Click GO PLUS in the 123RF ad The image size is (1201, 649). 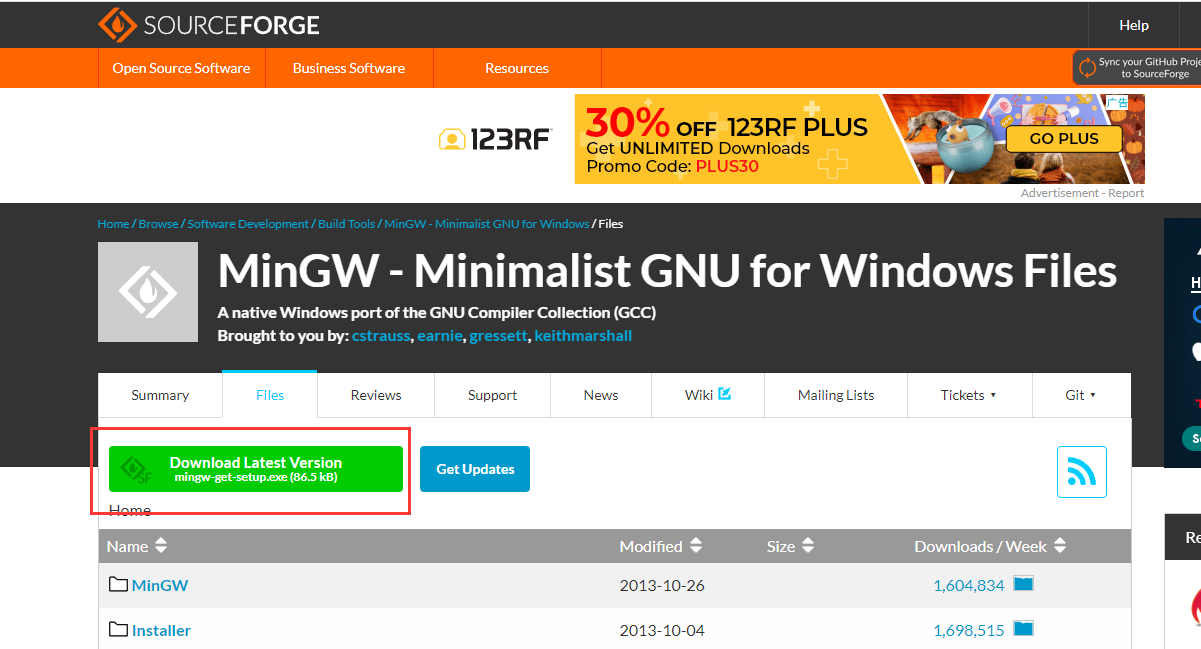pyautogui.click(x=1064, y=139)
